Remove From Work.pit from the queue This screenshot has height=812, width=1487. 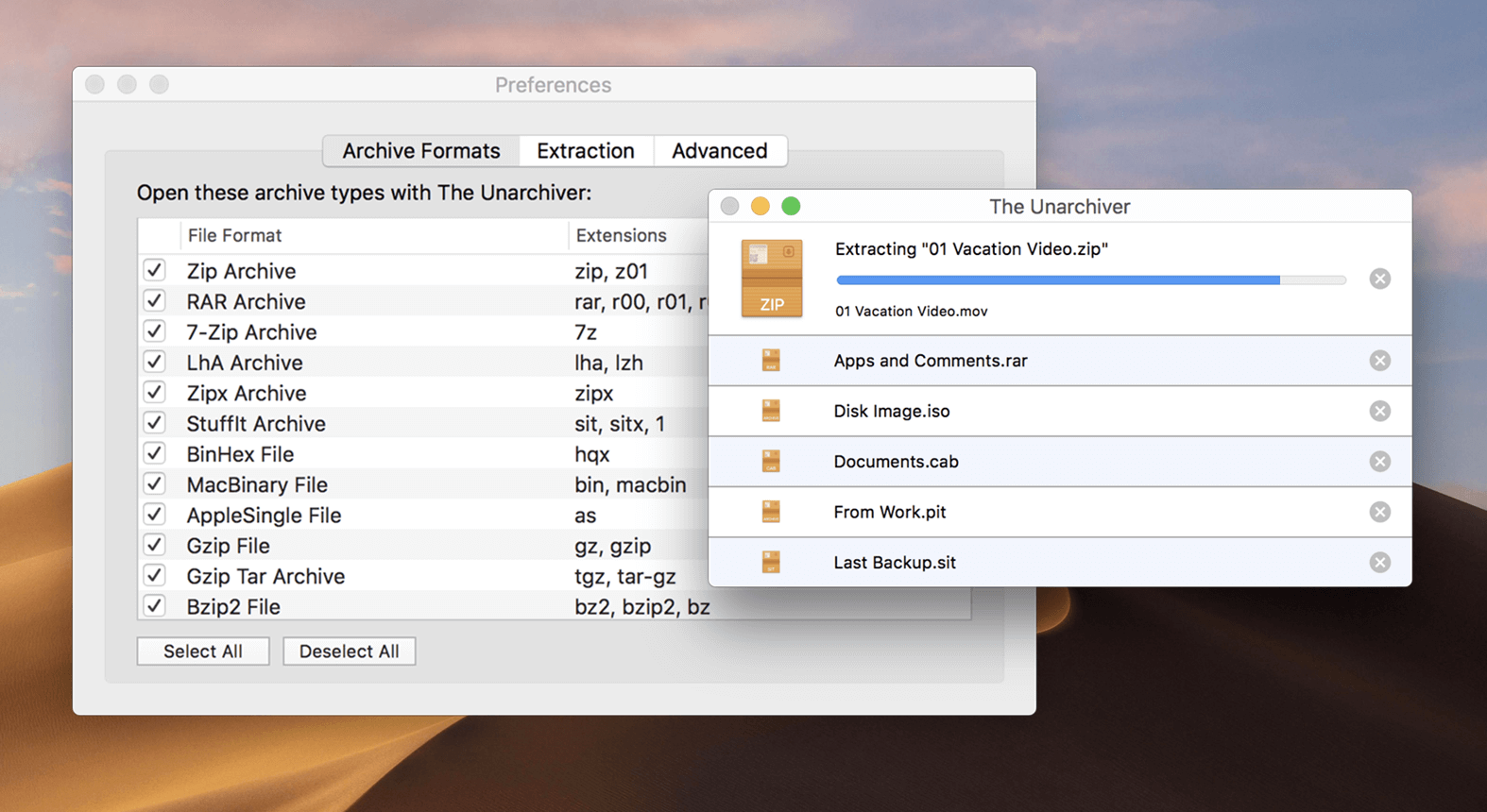point(1379,512)
